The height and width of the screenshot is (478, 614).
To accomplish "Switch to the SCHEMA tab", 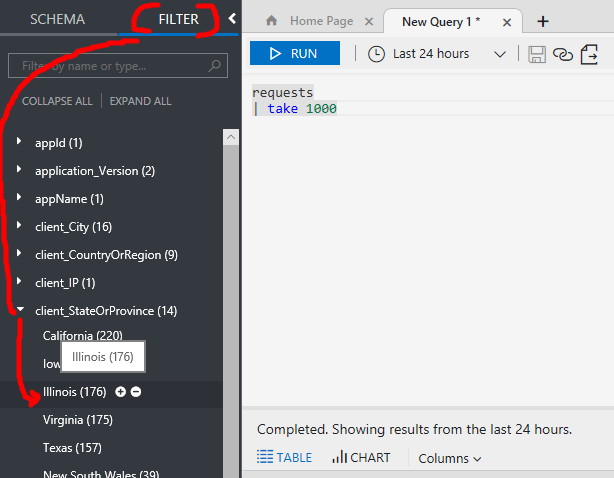I will coord(58,19).
